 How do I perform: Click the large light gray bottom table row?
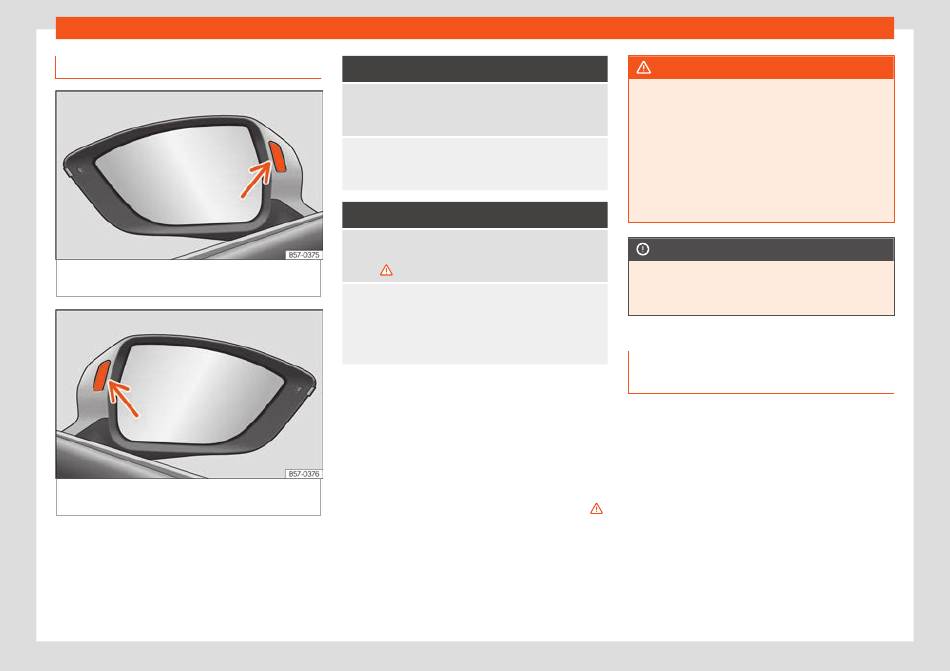[475, 324]
